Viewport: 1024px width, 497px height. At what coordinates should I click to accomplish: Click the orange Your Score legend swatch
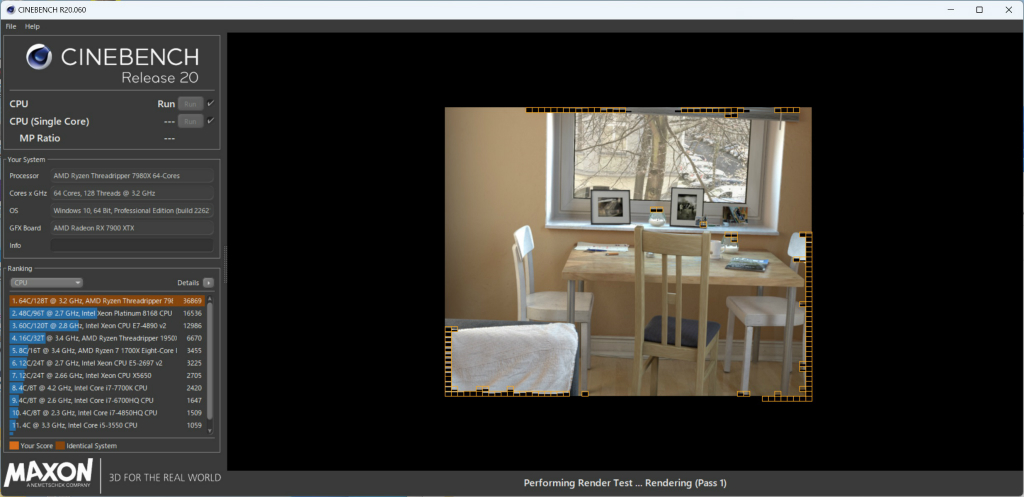[14, 445]
